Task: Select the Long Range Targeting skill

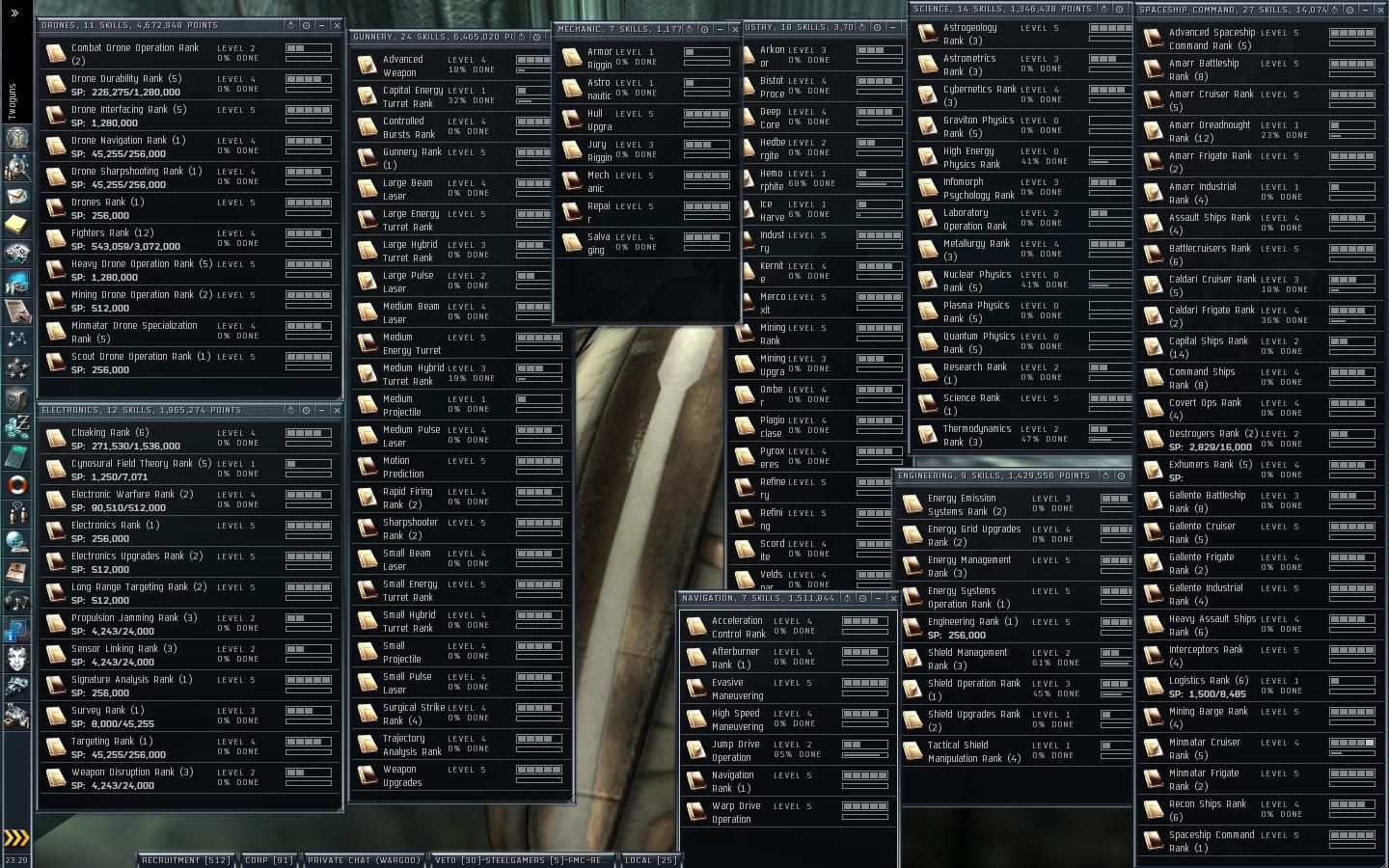Action: click(190, 593)
